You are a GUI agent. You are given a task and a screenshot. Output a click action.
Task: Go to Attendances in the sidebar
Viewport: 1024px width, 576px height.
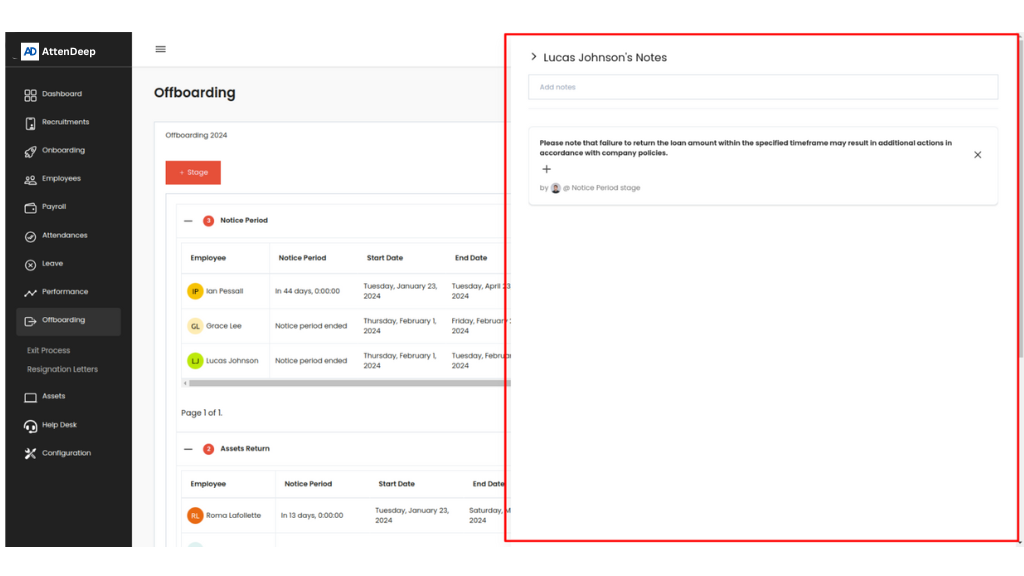(x=64, y=235)
